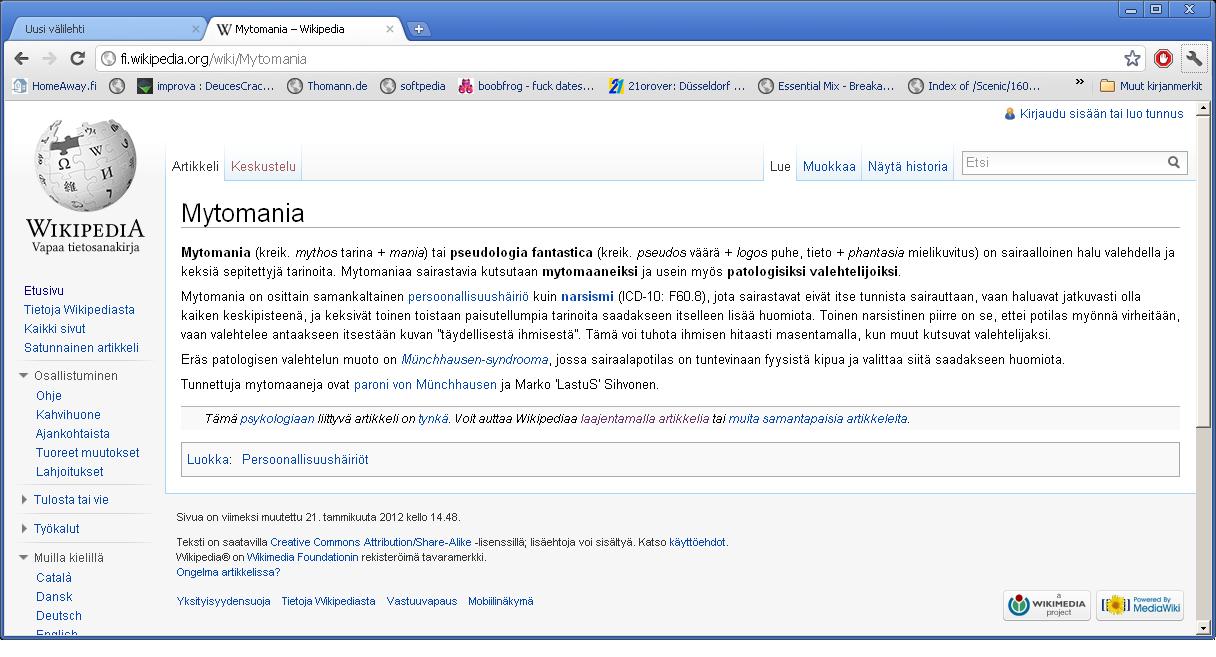
Task: Open the Münchhausen-syndrooma article link
Action: (474, 360)
